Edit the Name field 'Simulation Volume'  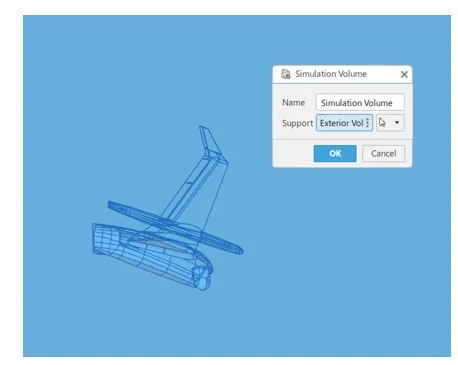(x=360, y=103)
